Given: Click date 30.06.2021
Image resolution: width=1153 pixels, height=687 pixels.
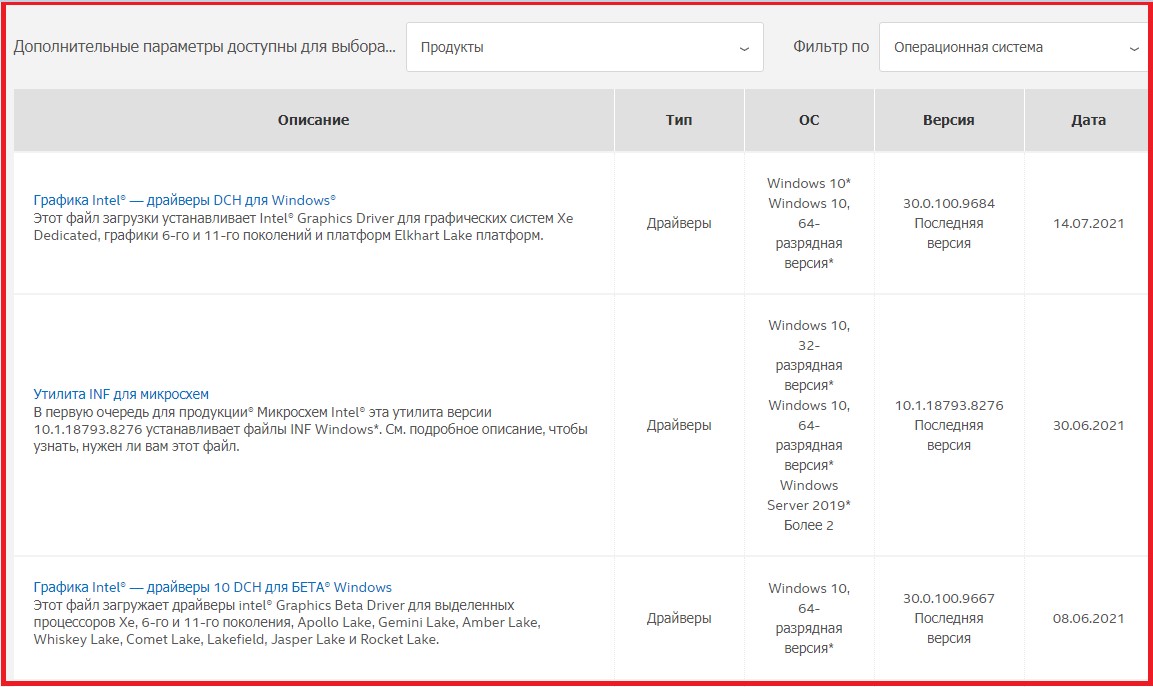Looking at the screenshot, I should click(1088, 425).
